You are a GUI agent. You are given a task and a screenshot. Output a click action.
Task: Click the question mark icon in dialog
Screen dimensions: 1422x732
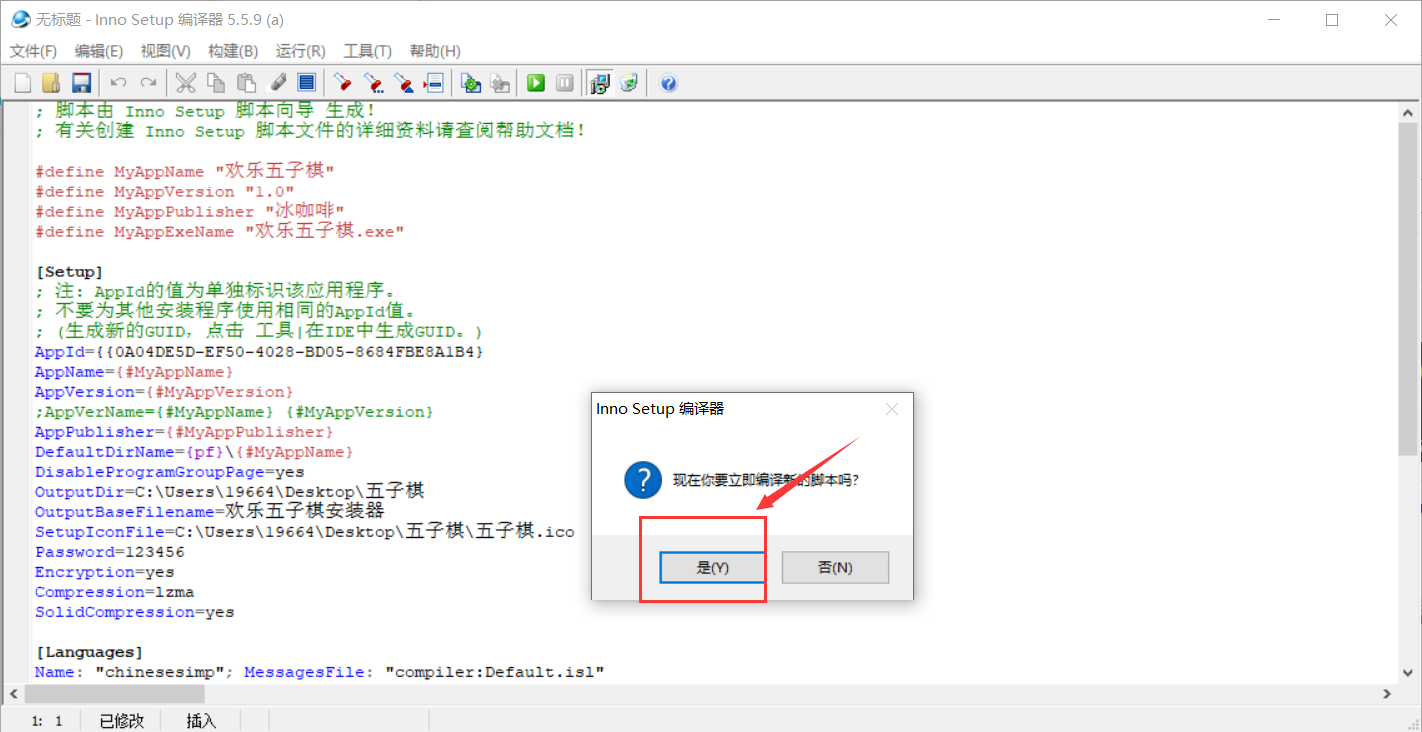643,480
